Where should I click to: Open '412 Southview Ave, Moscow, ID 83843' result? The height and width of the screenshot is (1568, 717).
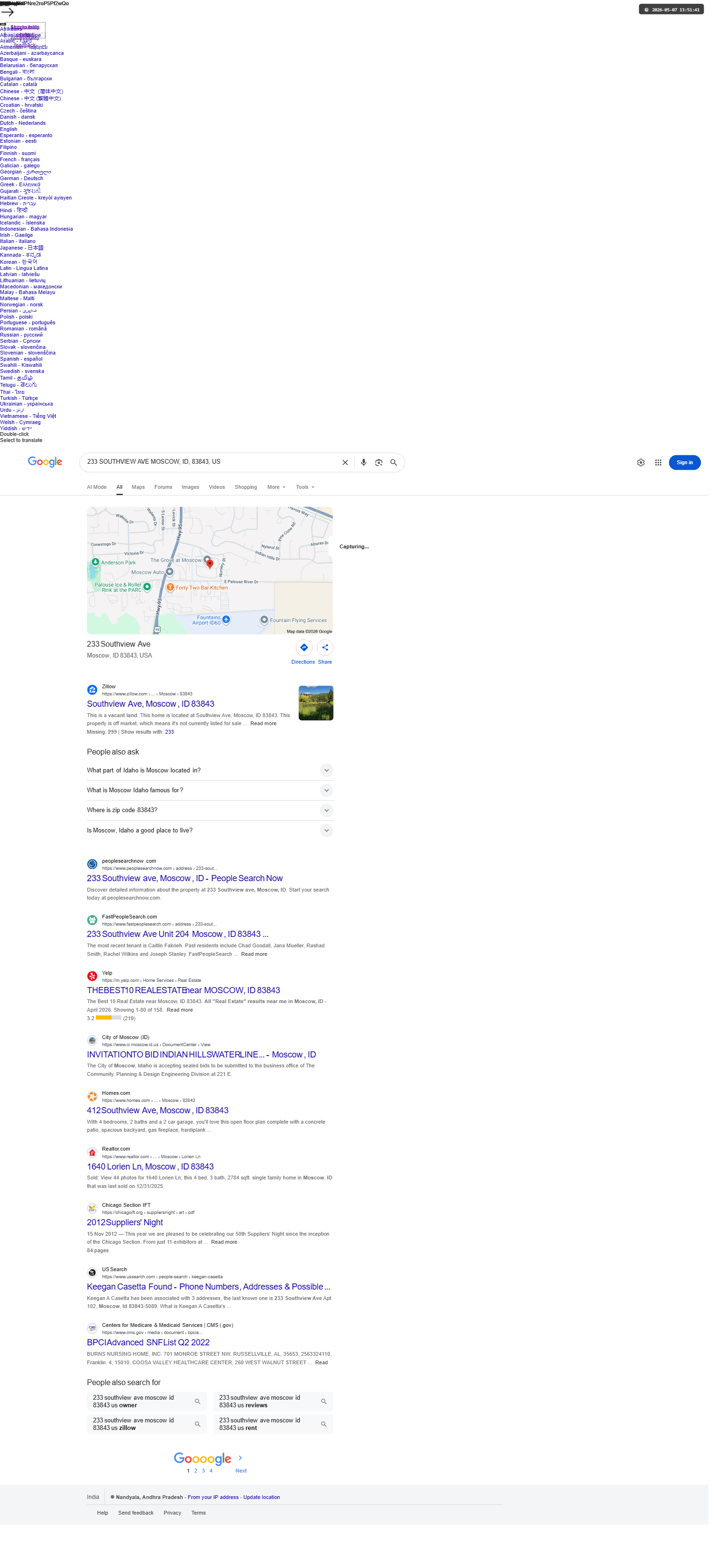(x=158, y=1111)
